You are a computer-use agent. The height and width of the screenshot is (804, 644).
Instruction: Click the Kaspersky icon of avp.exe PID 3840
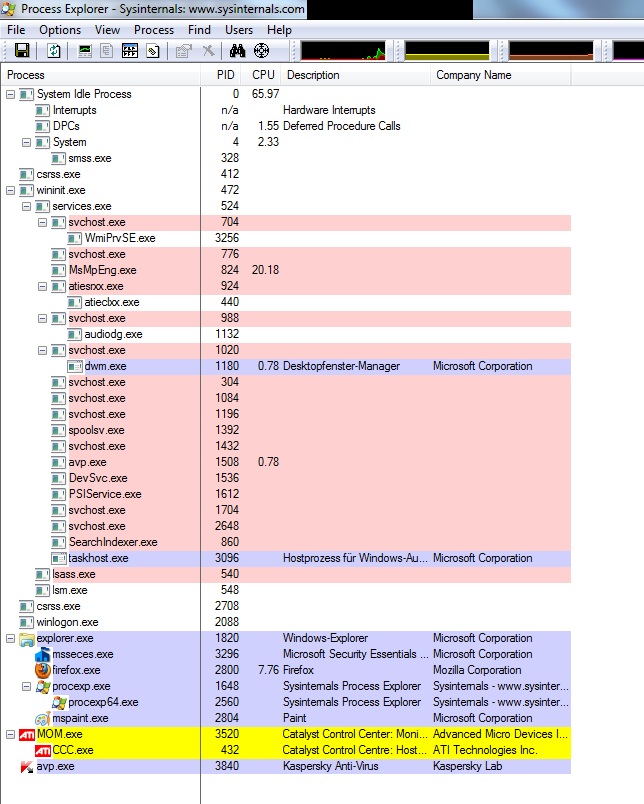27,767
